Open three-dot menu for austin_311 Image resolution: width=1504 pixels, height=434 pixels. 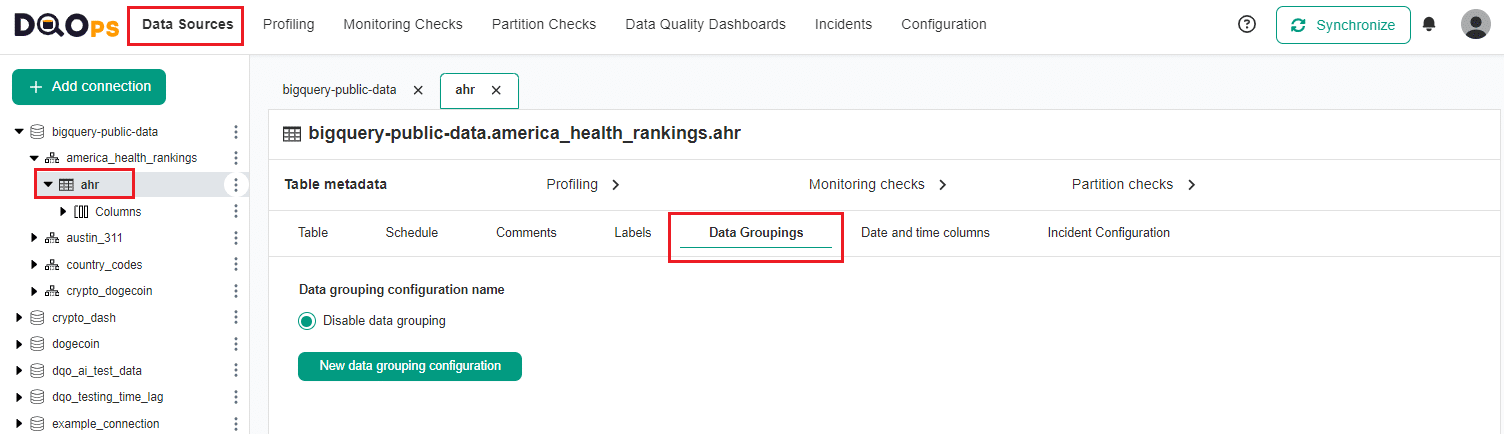click(x=236, y=238)
